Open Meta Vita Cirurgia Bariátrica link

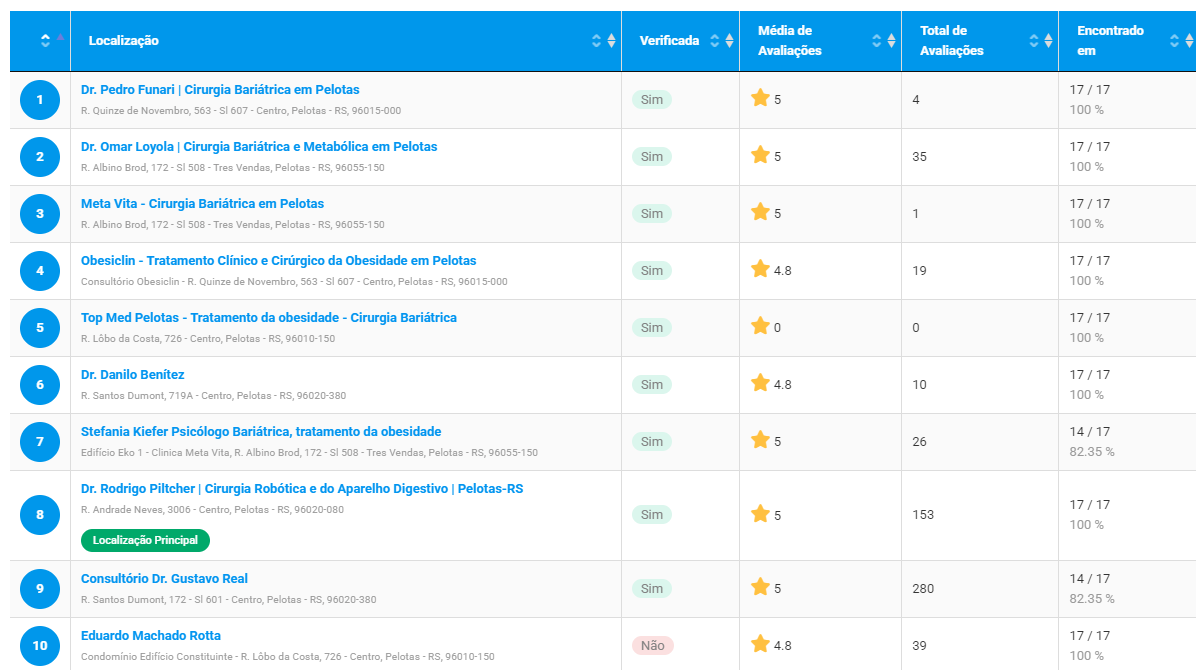point(202,204)
